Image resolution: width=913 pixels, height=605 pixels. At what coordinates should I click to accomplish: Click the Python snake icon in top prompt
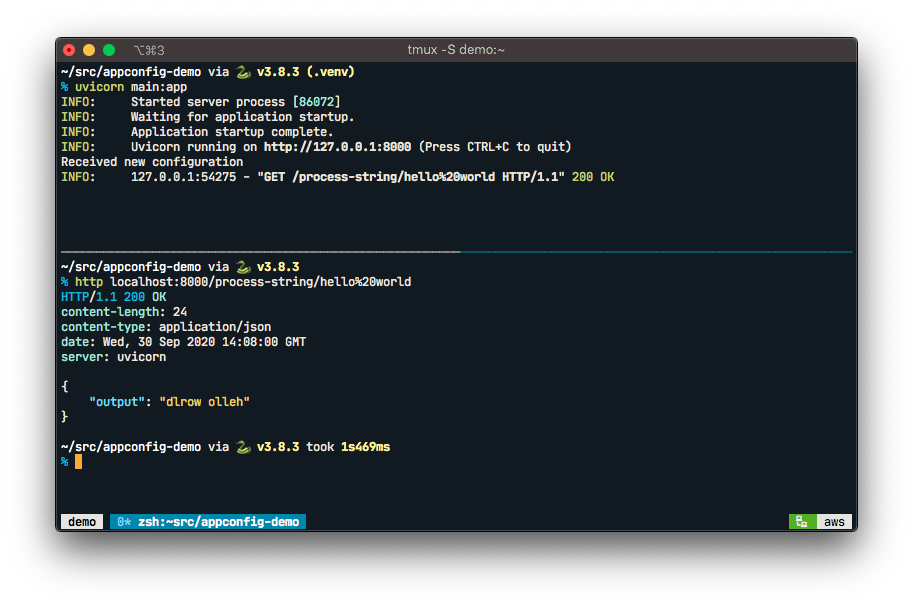coord(243,71)
